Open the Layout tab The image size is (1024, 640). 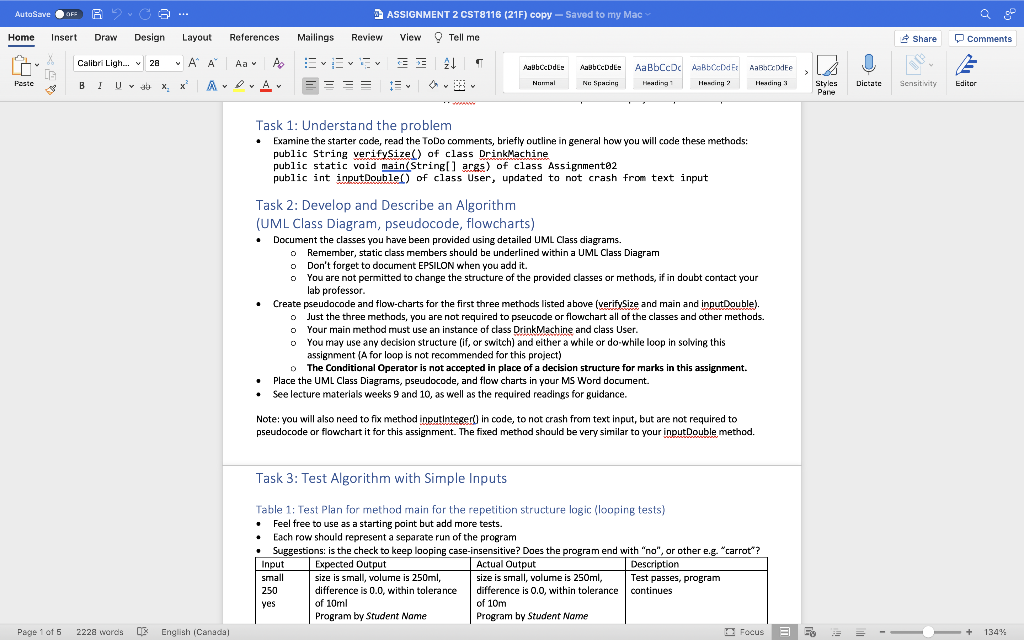tap(197, 37)
